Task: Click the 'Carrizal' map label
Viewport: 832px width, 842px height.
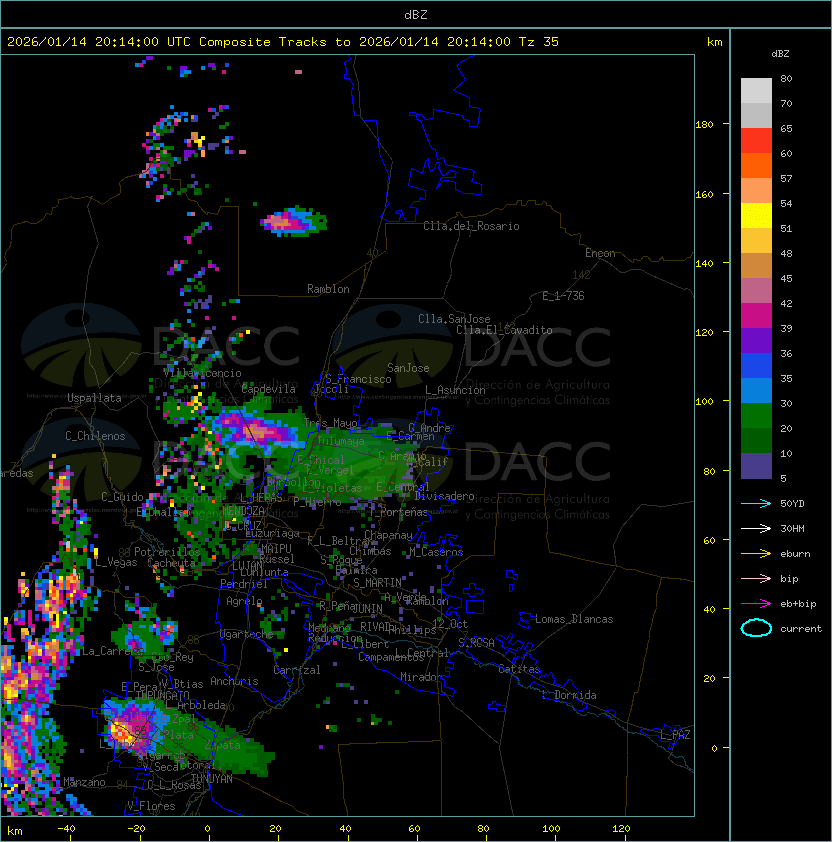Action: pos(297,670)
